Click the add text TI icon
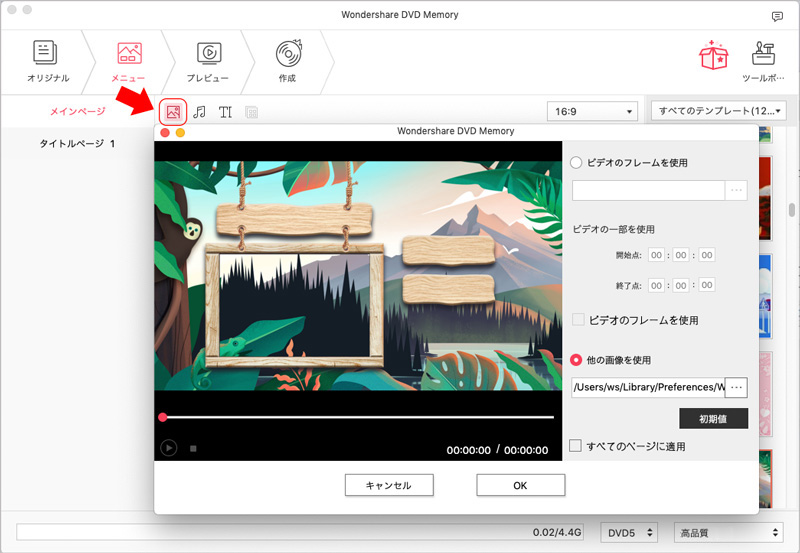The height and width of the screenshot is (553, 800). click(225, 112)
